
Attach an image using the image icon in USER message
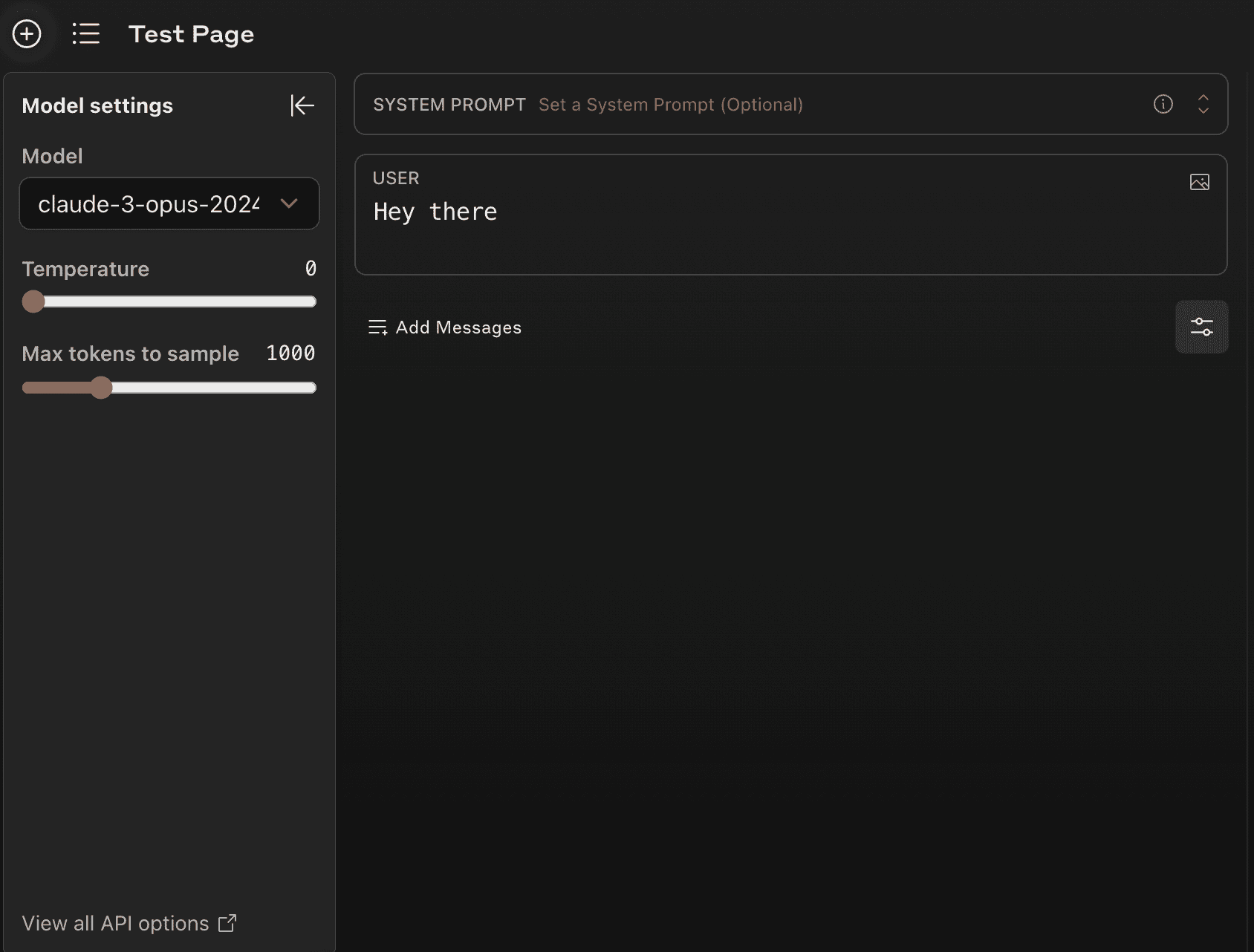(1200, 181)
